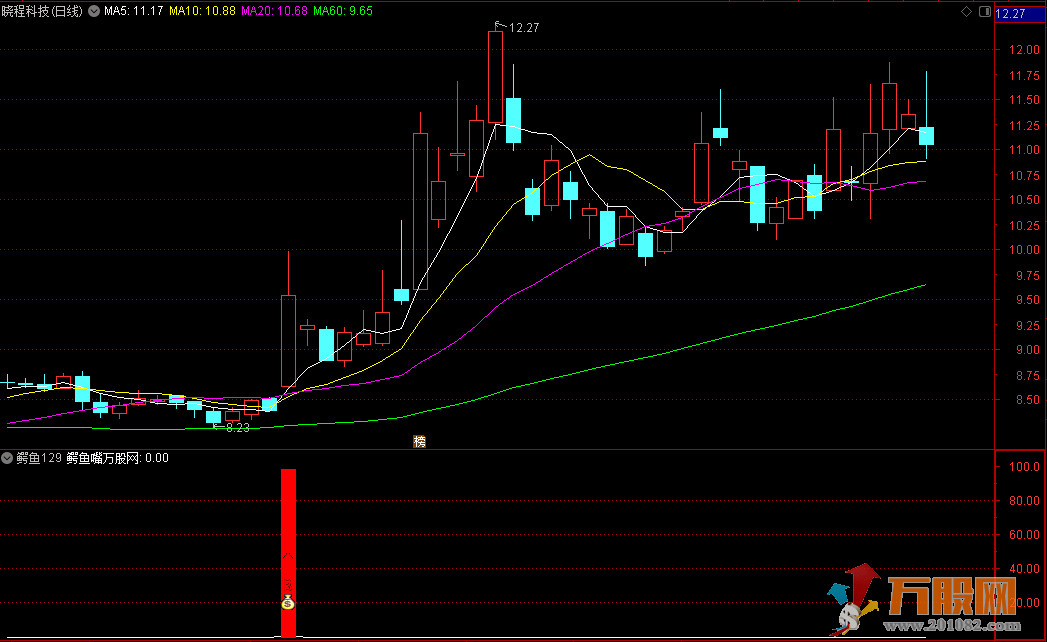Click the 11.50 price axis label
Viewport: 1047px width, 642px height.
(1024, 100)
